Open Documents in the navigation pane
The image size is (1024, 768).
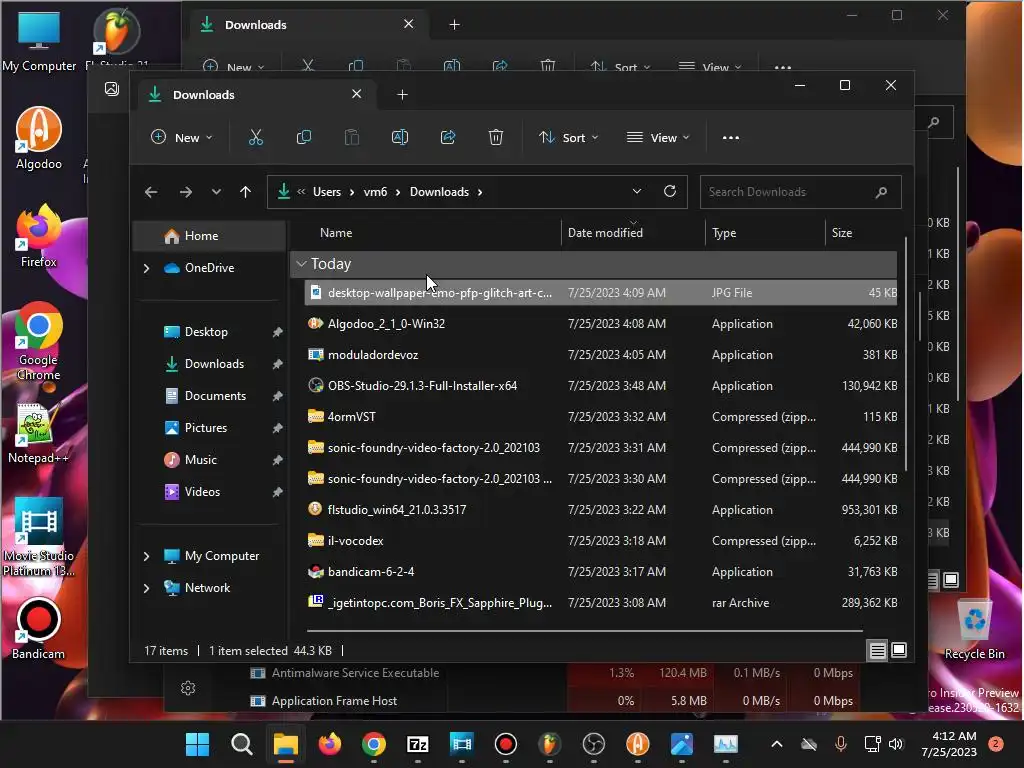coord(215,396)
